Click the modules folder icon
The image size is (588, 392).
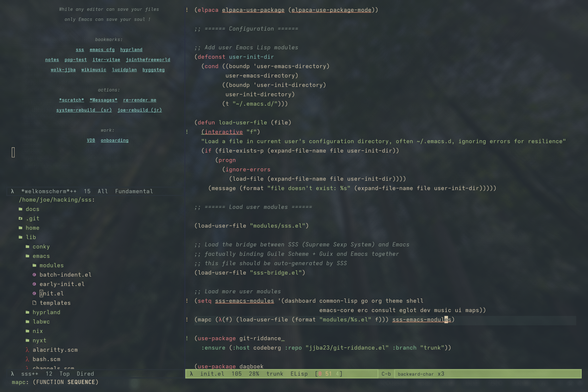[x=34, y=265]
